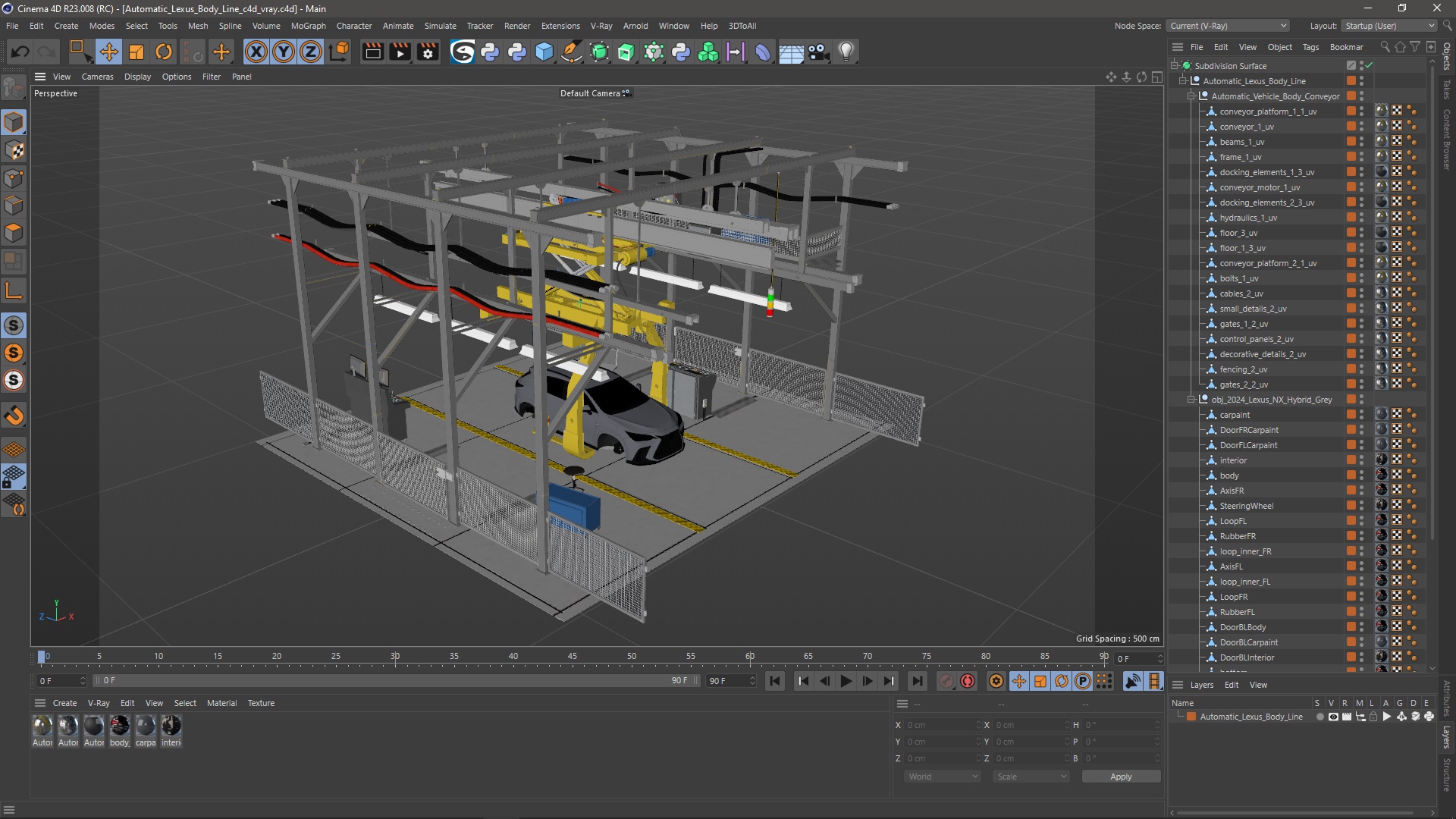Collapse Subdivision Surface tree node
Screen dimensions: 1456x819
click(x=1175, y=66)
